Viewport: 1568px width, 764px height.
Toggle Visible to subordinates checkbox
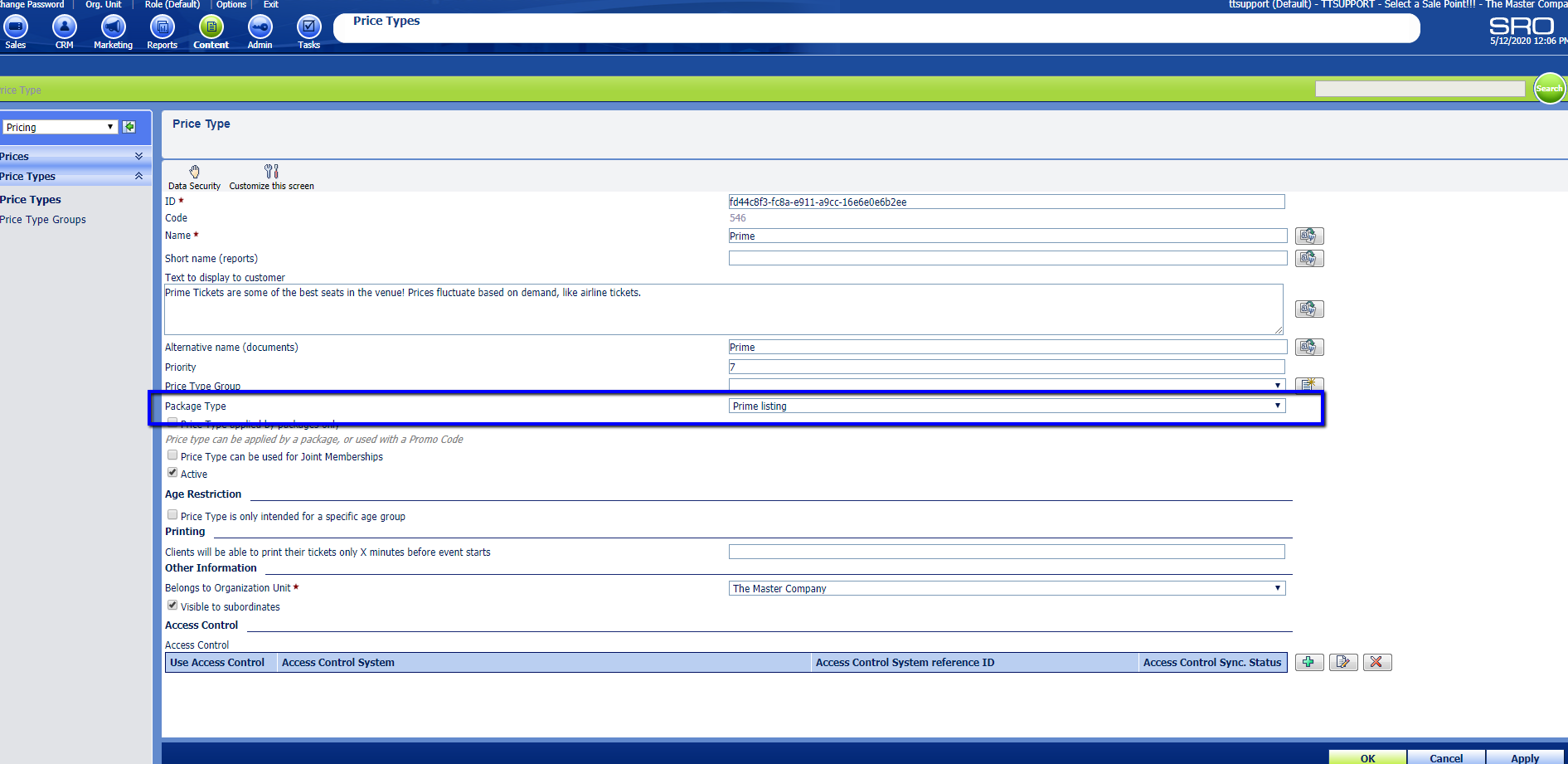(172, 606)
